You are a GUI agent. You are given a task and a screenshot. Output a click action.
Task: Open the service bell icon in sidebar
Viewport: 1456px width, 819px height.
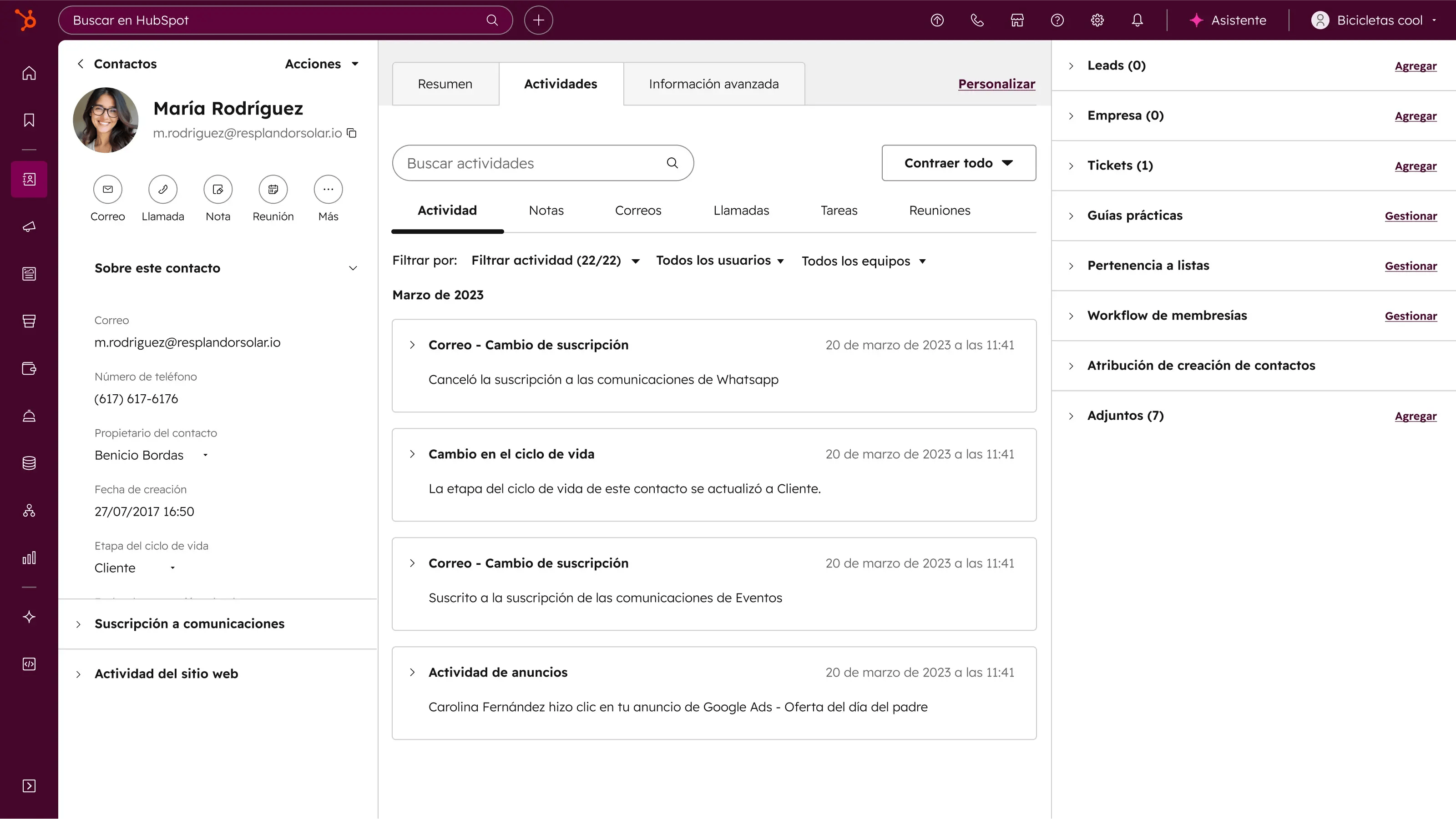(x=29, y=416)
